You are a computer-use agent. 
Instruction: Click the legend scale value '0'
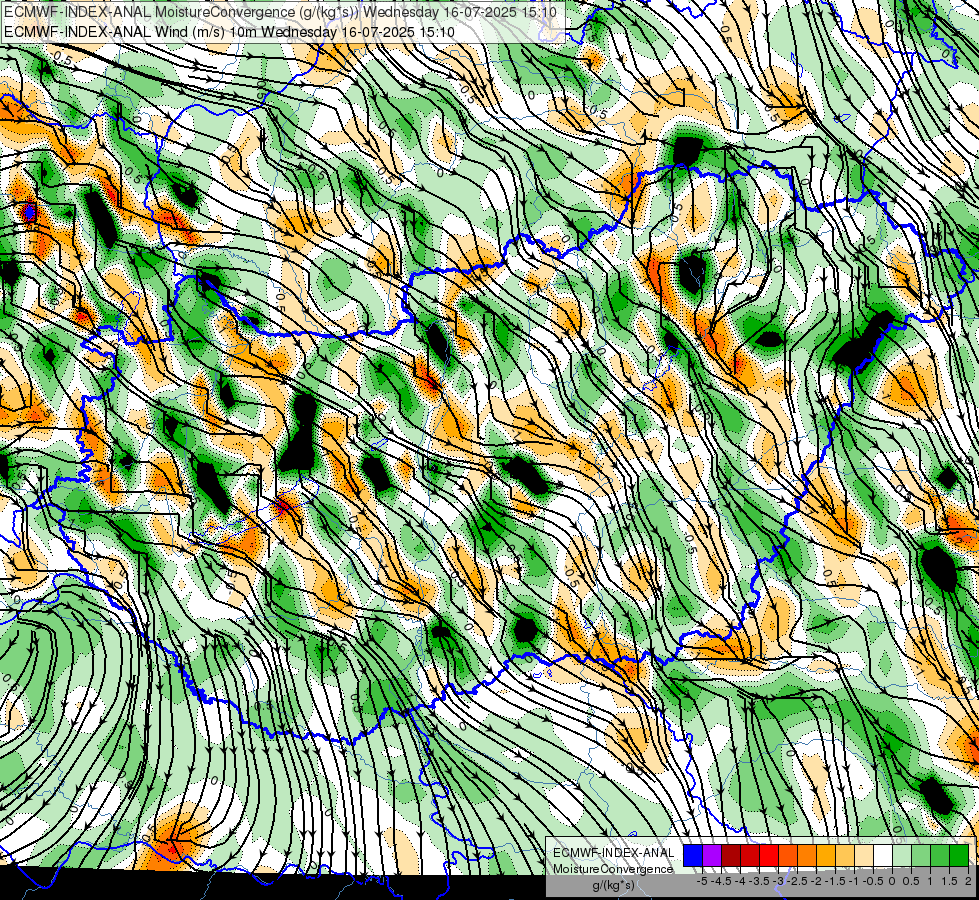pos(892,881)
